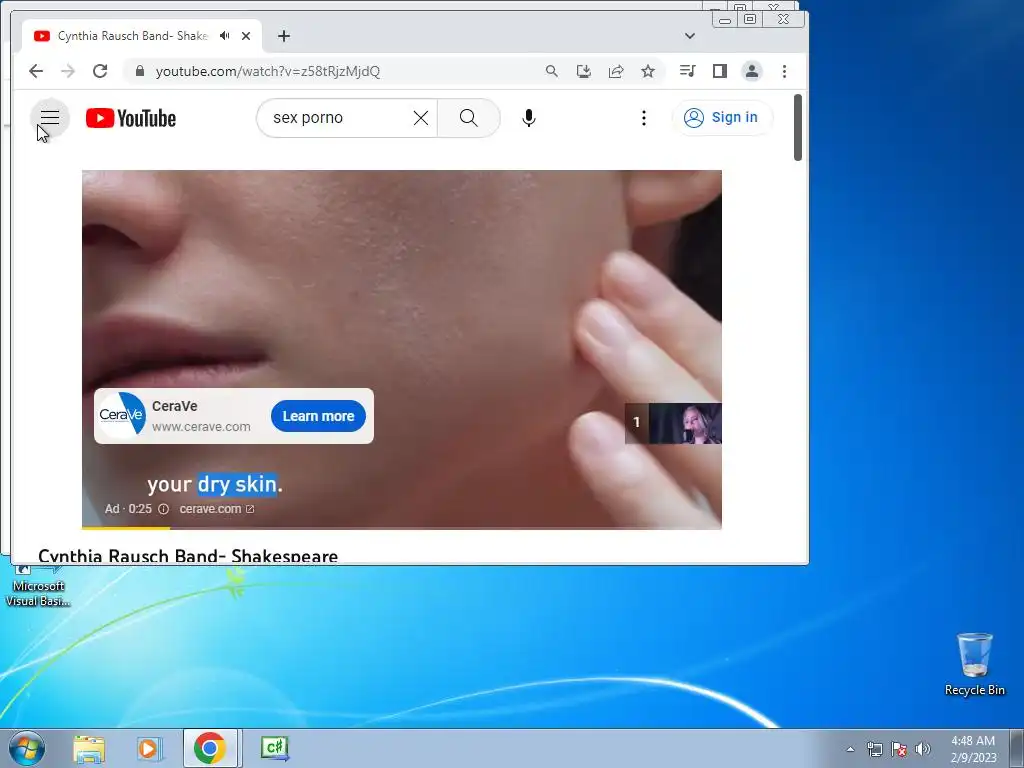This screenshot has width=1024, height=768.
Task: Click the address bar URL
Action: [x=268, y=71]
